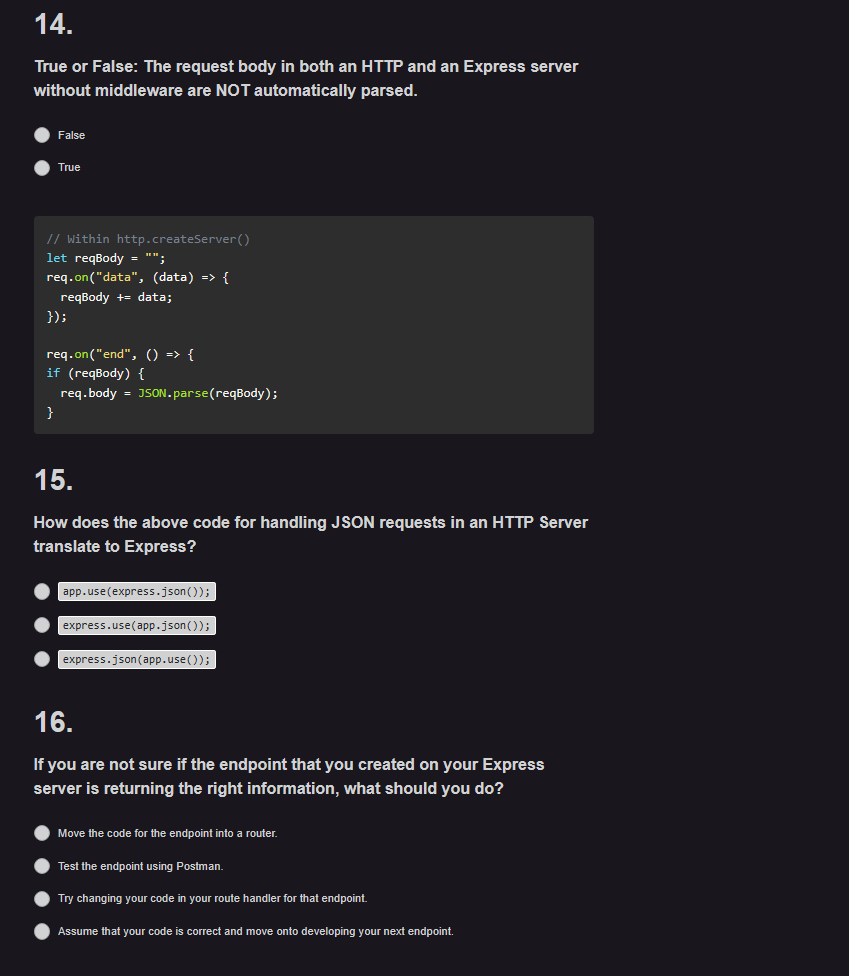
Task: Choose the express.use(app.json()); answer
Action: [x=42, y=625]
